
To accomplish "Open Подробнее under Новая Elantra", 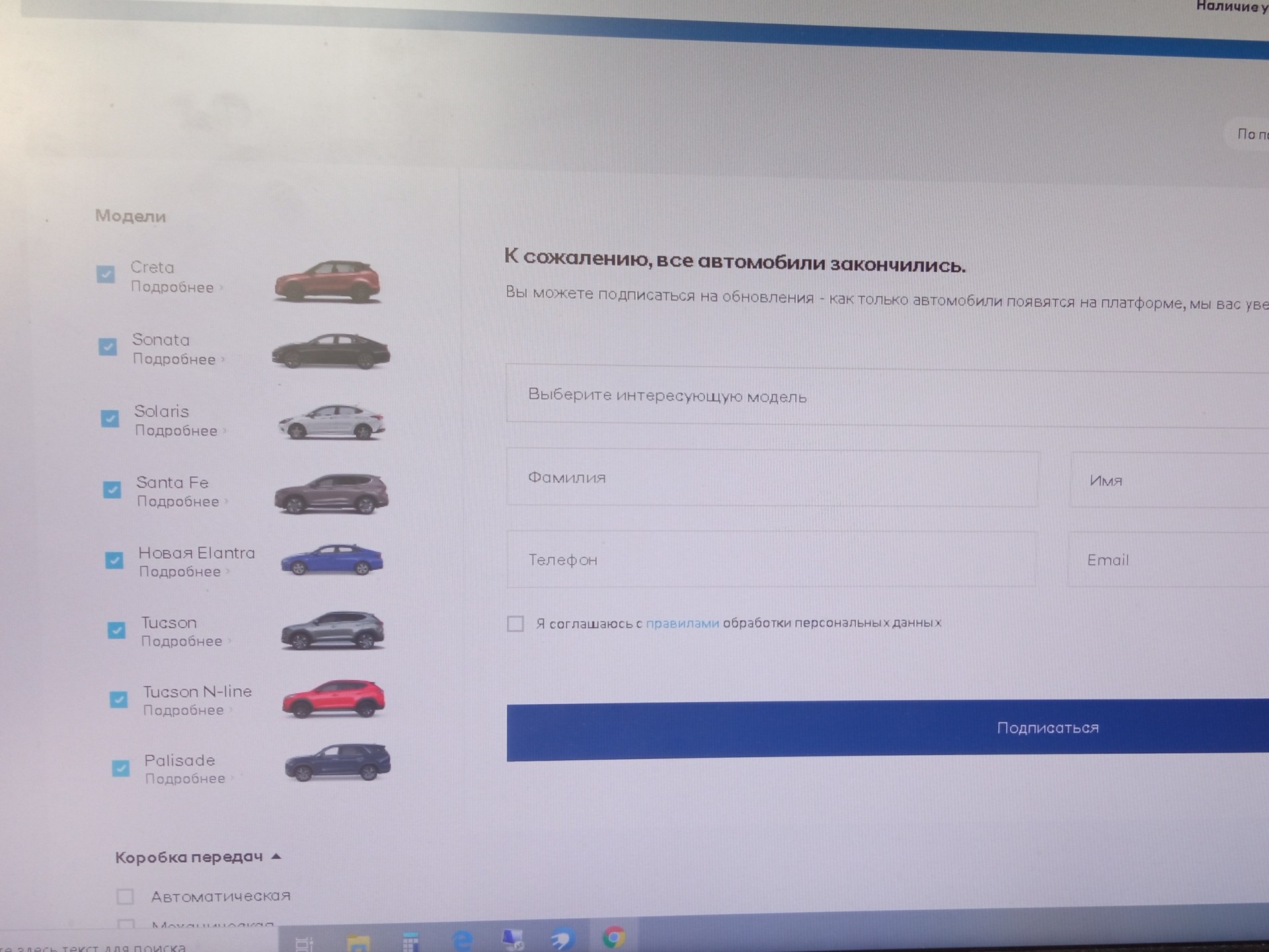I will click(180, 571).
